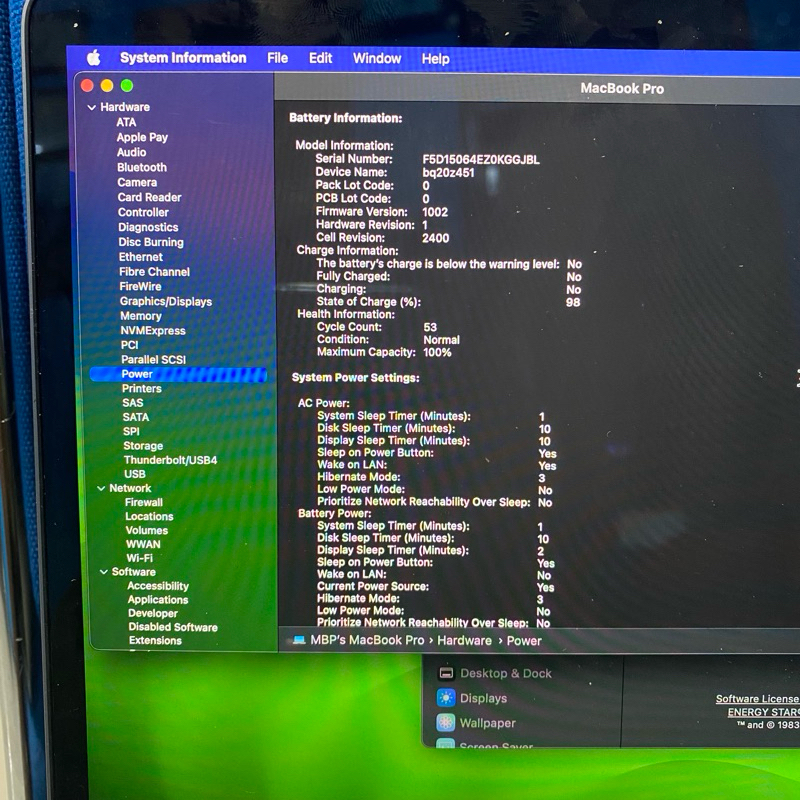Select Card Reader in the sidebar
The height and width of the screenshot is (800, 800).
(x=149, y=197)
